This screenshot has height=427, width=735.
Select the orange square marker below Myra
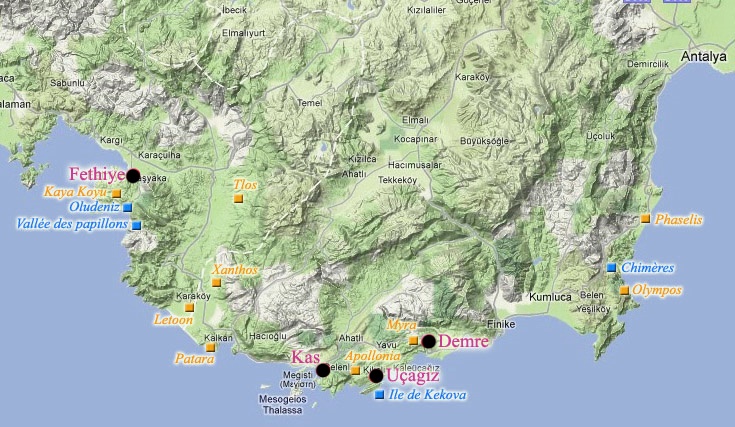[413, 340]
